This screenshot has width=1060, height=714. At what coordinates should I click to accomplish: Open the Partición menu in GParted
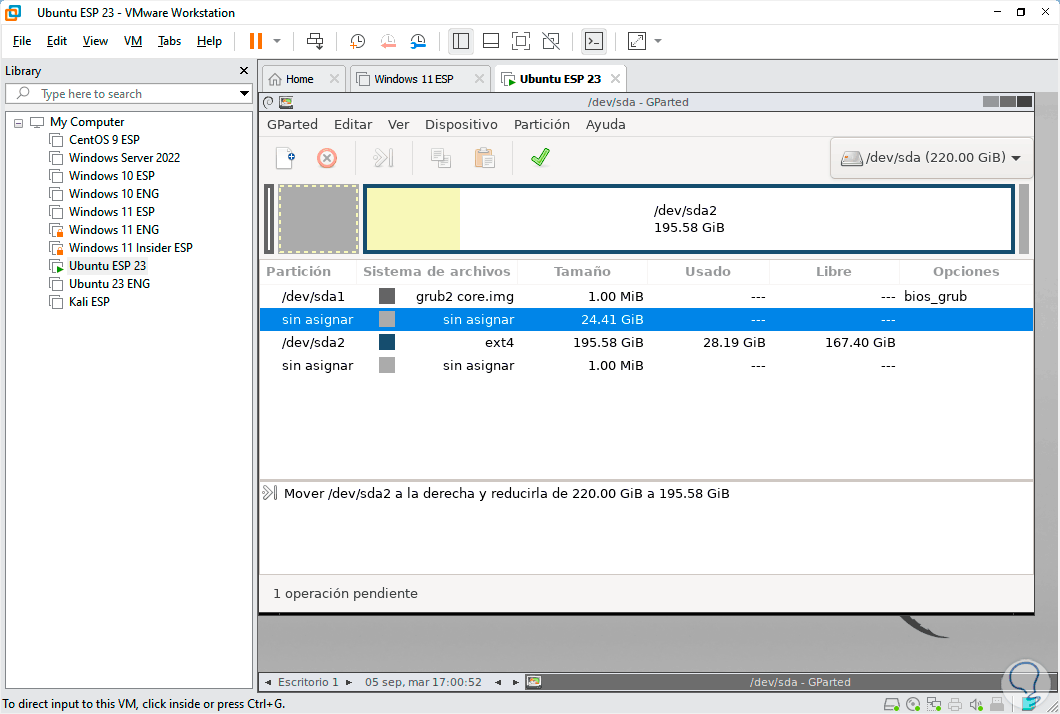coord(541,124)
